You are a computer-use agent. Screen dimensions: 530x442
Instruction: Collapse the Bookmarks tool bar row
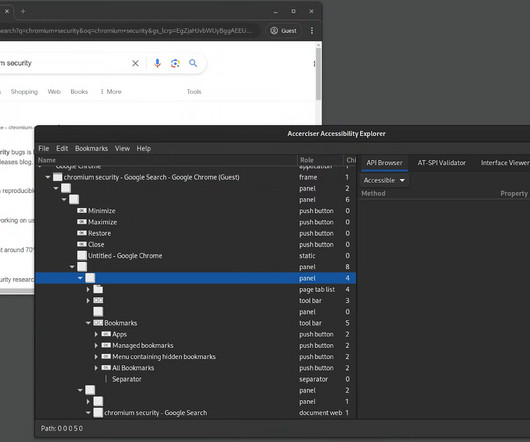coord(88,323)
